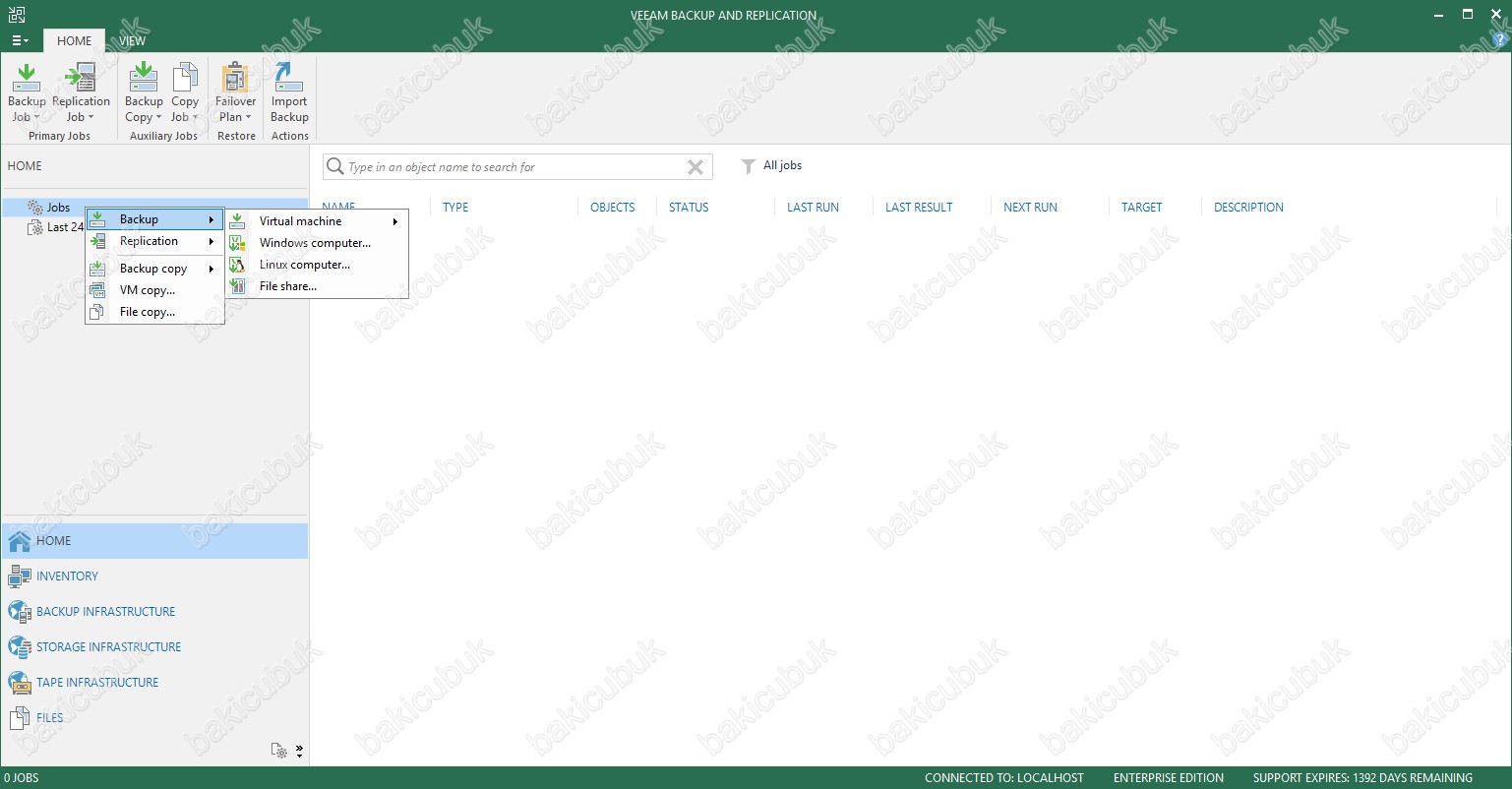Select the Last 24 hours tree node
Screen dimensions: 1512x789
[56, 227]
